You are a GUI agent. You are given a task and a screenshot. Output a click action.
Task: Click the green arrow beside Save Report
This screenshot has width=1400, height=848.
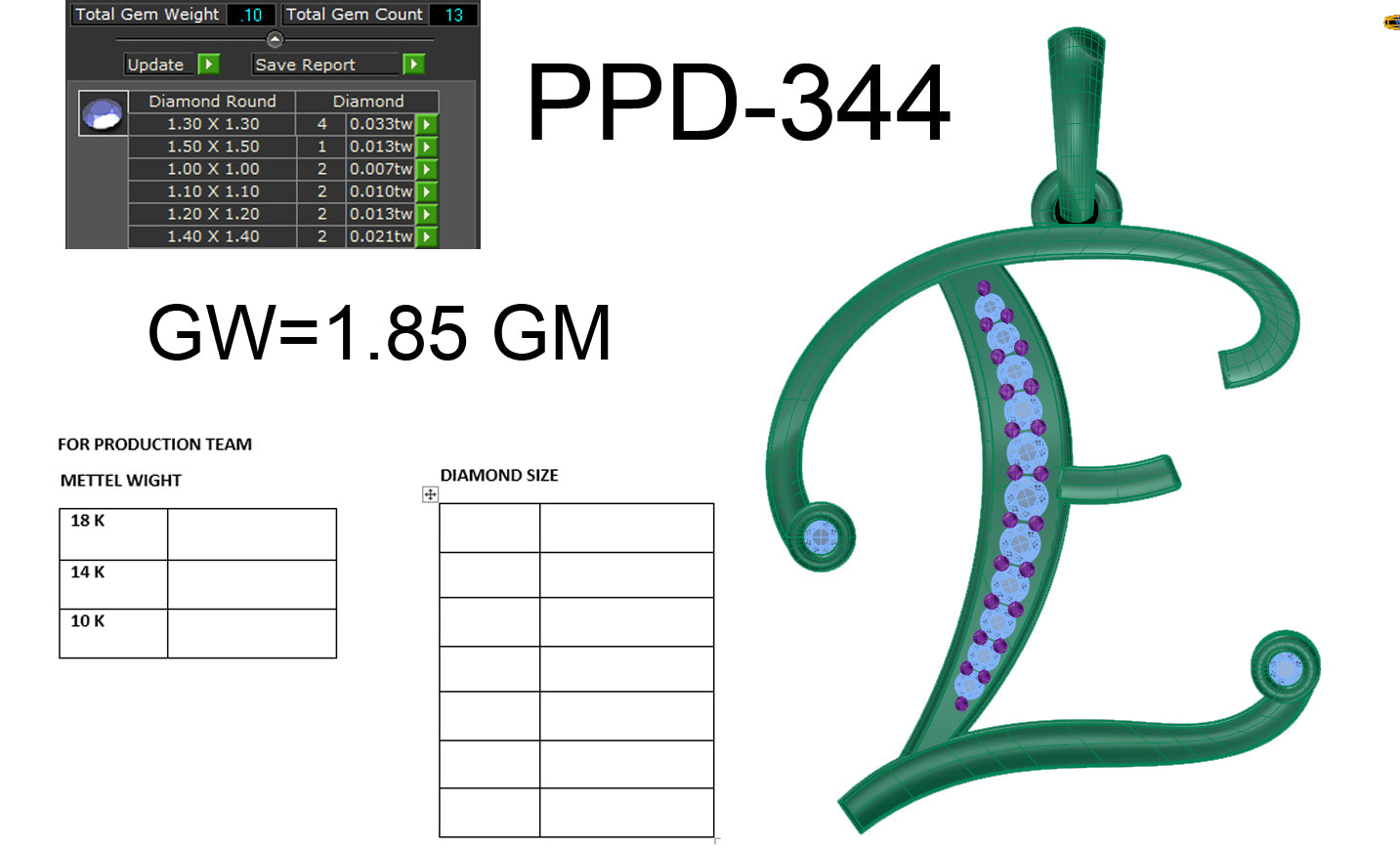coord(413,64)
